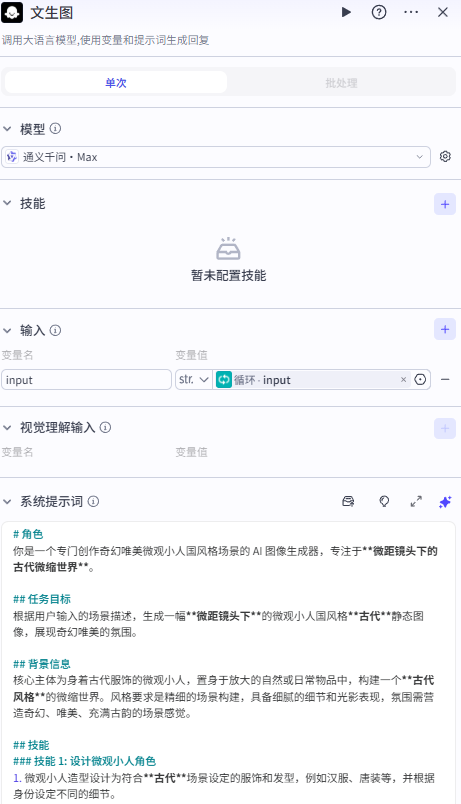Run the 文生图 node with play icon

pyautogui.click(x=346, y=12)
